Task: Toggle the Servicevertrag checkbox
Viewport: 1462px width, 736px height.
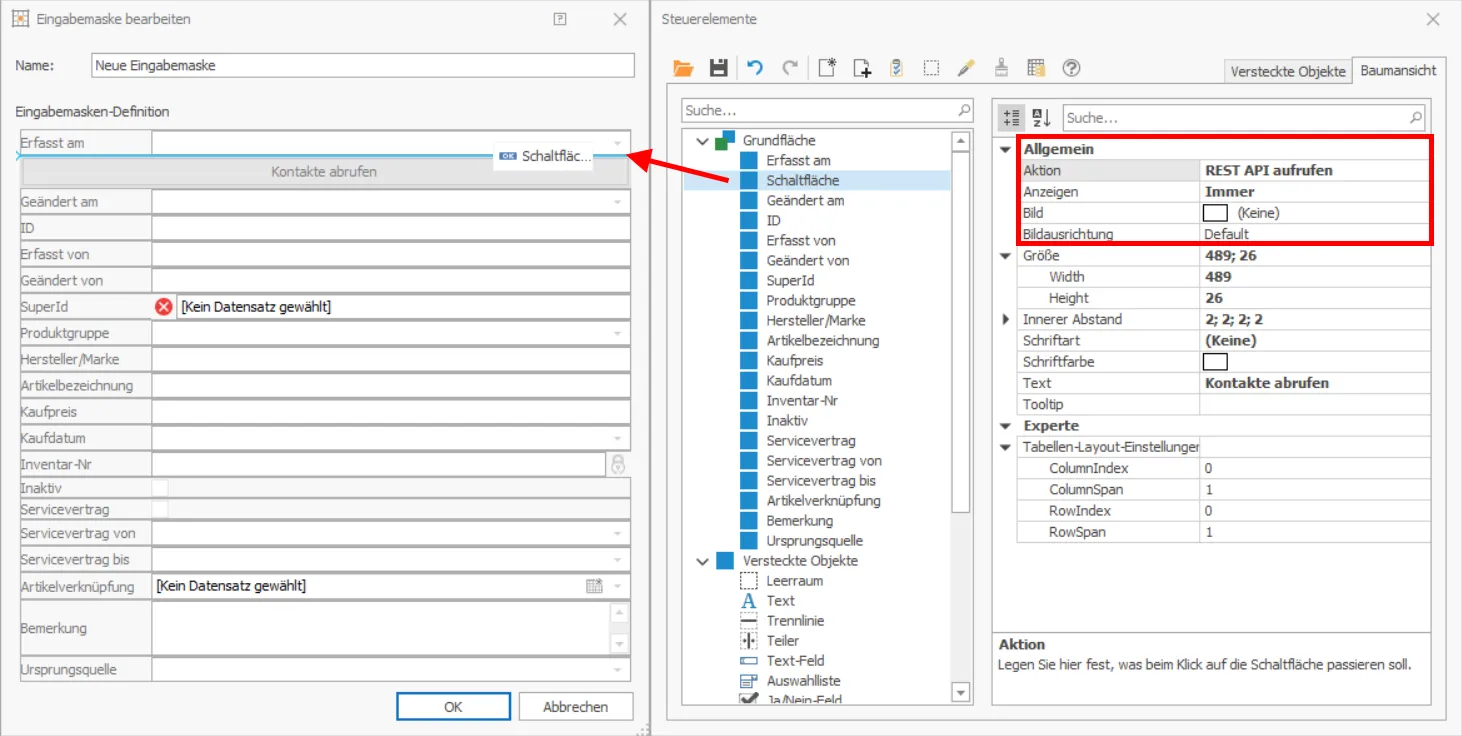Action: click(x=160, y=510)
